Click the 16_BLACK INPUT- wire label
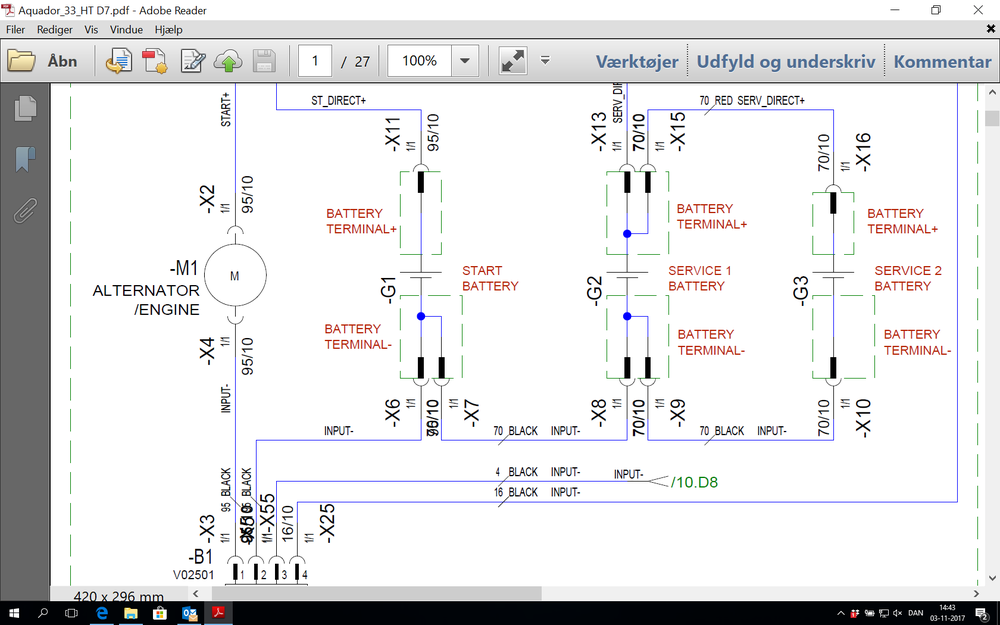The height and width of the screenshot is (625, 1000). 538,492
